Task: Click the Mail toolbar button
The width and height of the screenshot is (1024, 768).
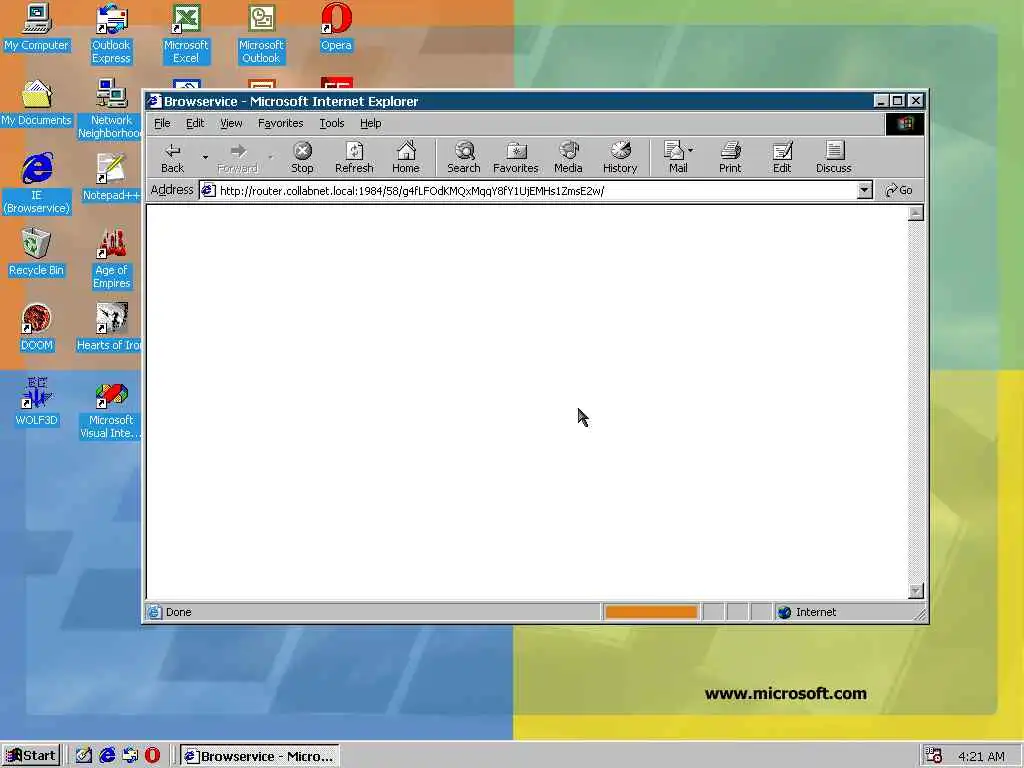Action: pos(675,158)
